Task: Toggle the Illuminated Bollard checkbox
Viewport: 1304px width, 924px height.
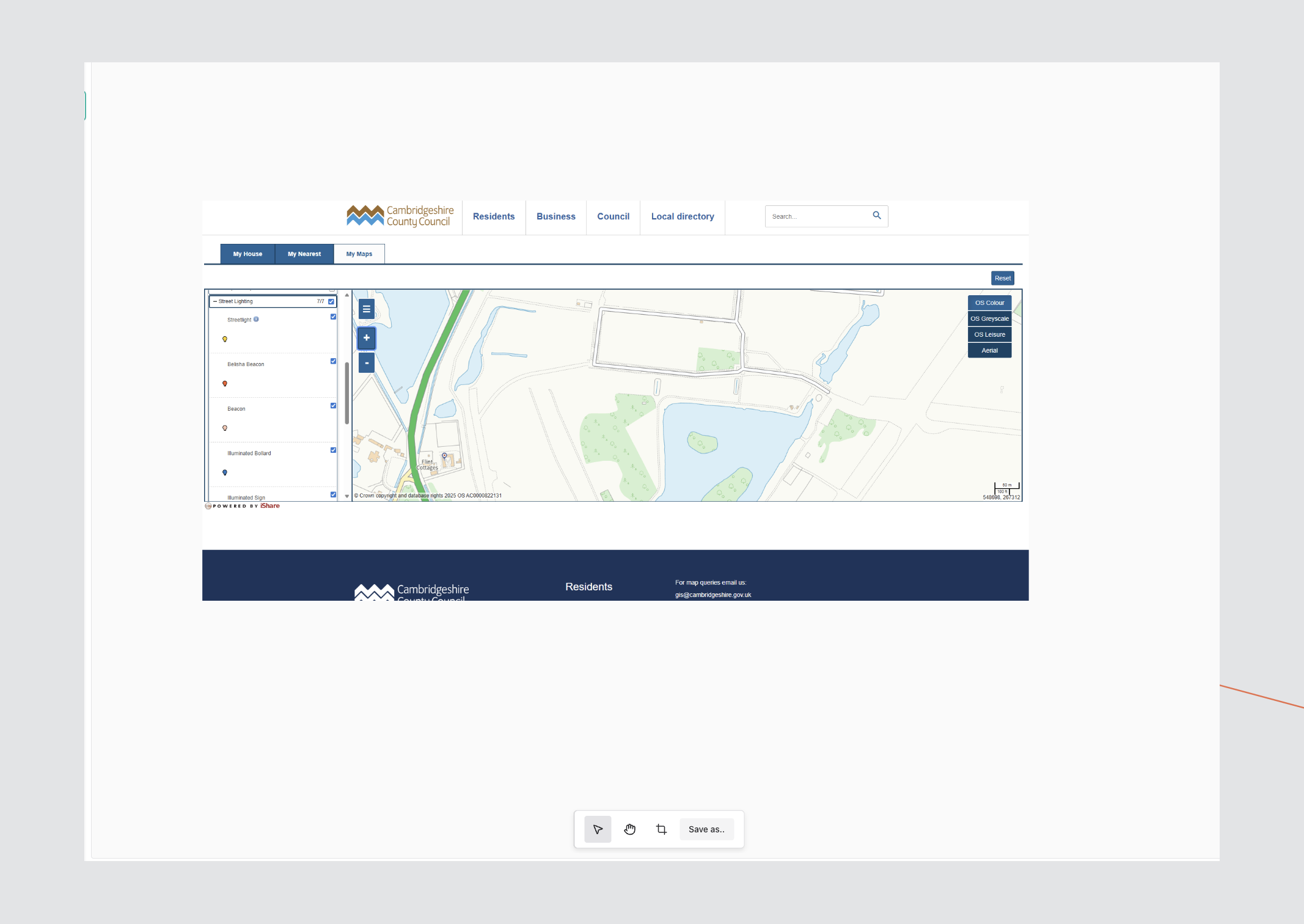Action: point(333,450)
